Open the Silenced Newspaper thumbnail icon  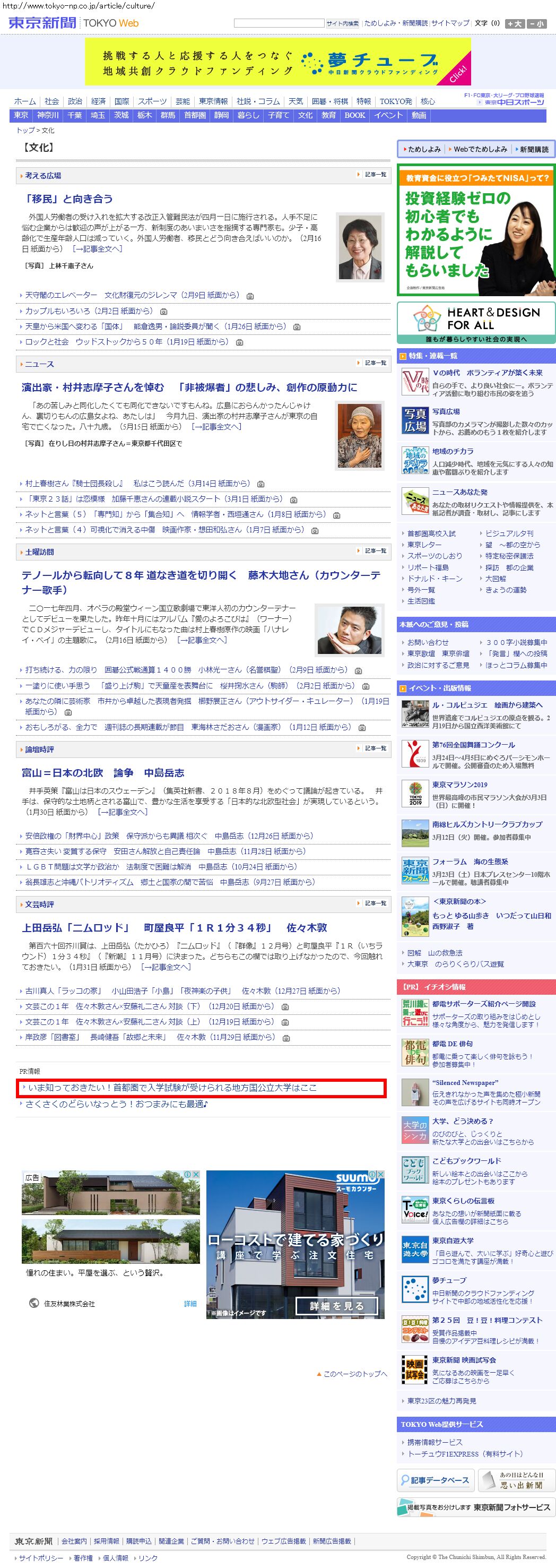click(x=415, y=1092)
